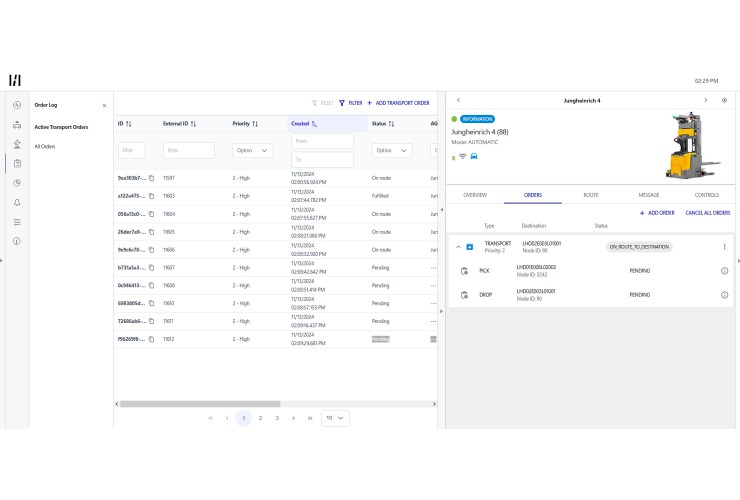
Task: Go to page 3 of orders
Action: pyautogui.click(x=277, y=418)
